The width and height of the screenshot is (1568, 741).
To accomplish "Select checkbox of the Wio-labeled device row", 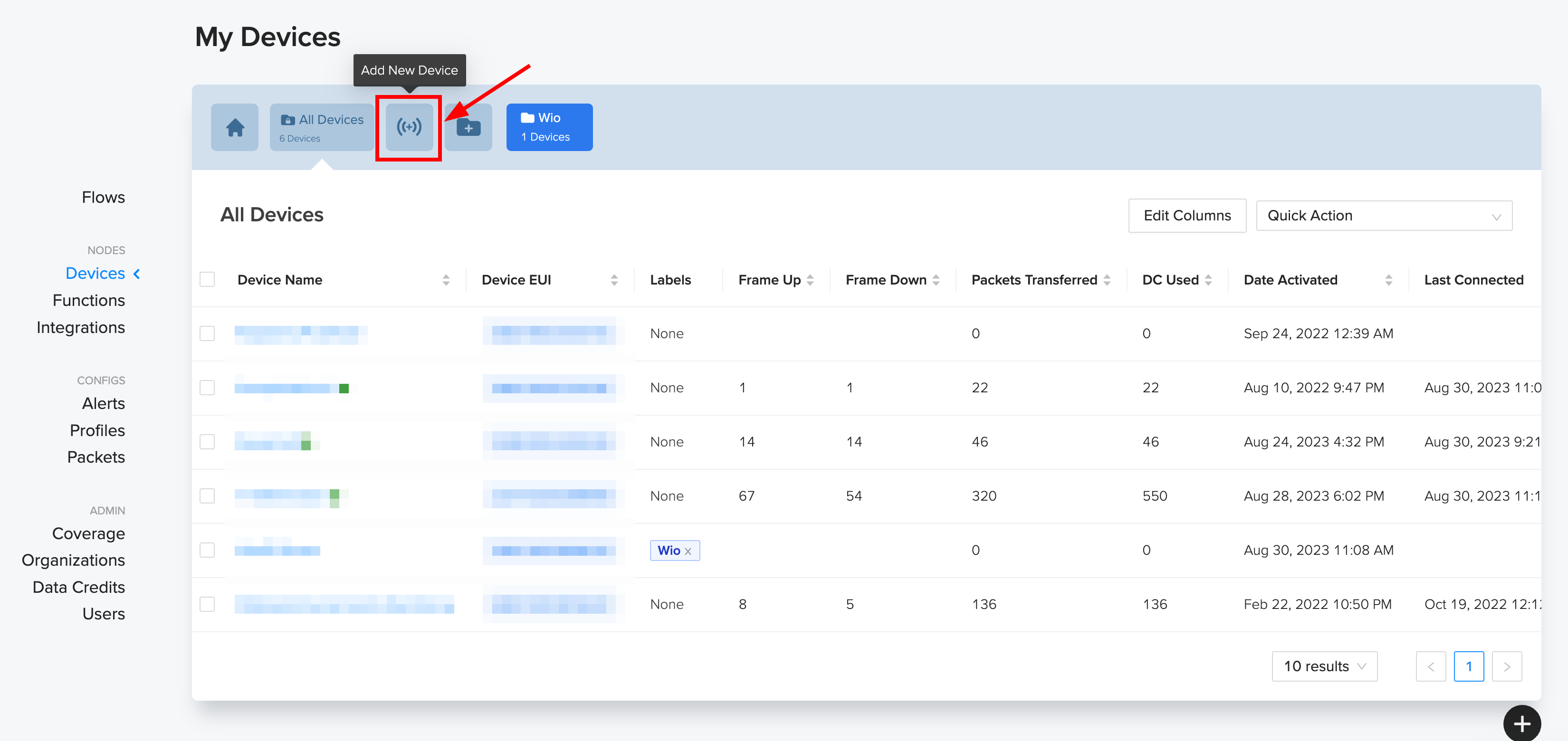I will tap(208, 550).
